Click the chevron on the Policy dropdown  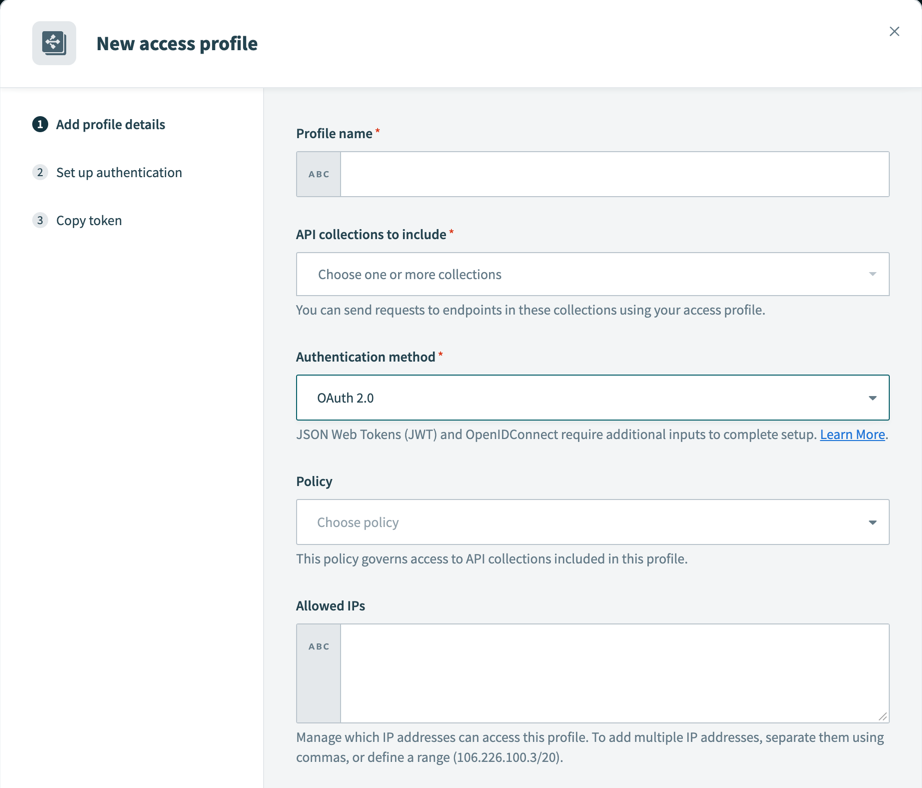tap(871, 522)
